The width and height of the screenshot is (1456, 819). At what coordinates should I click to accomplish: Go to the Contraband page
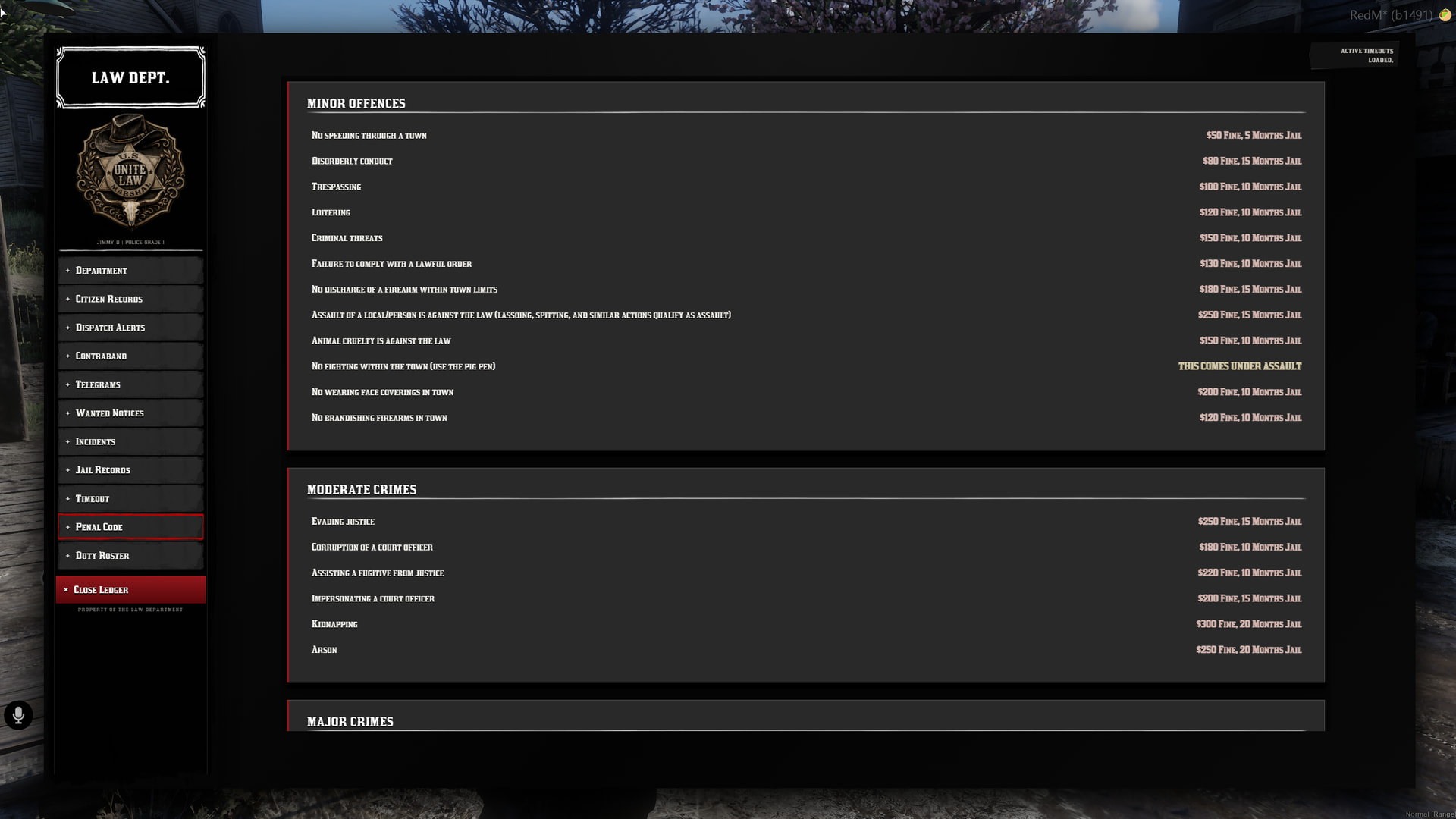coord(130,356)
